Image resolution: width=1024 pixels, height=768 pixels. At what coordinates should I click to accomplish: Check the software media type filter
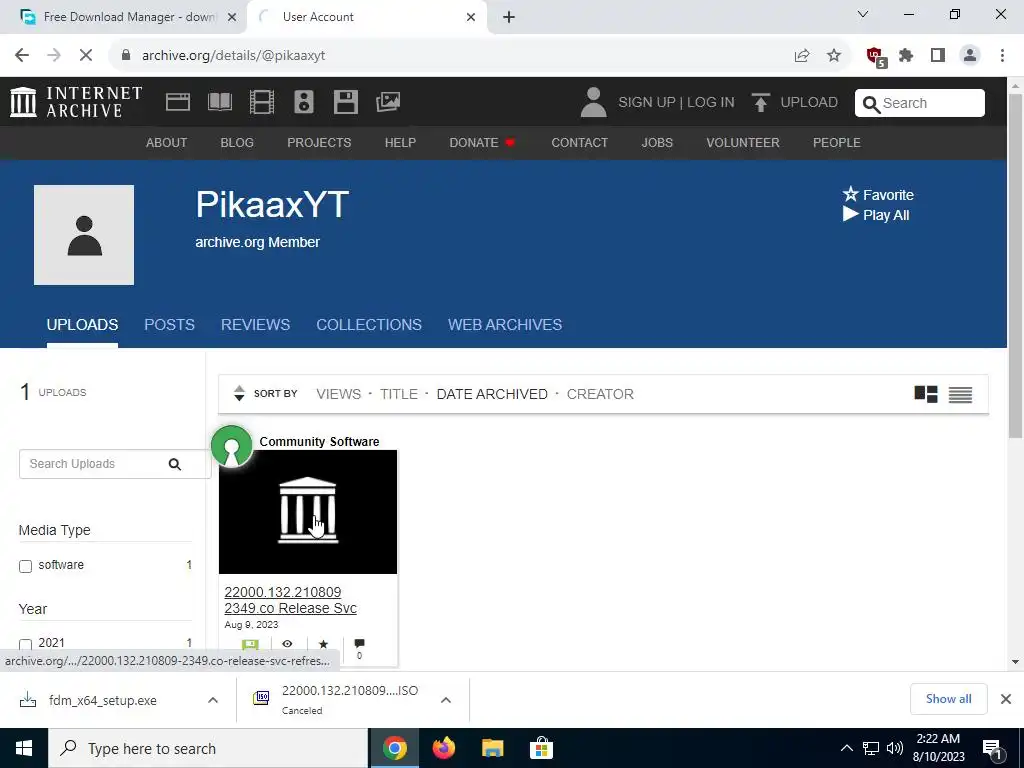tap(25, 566)
